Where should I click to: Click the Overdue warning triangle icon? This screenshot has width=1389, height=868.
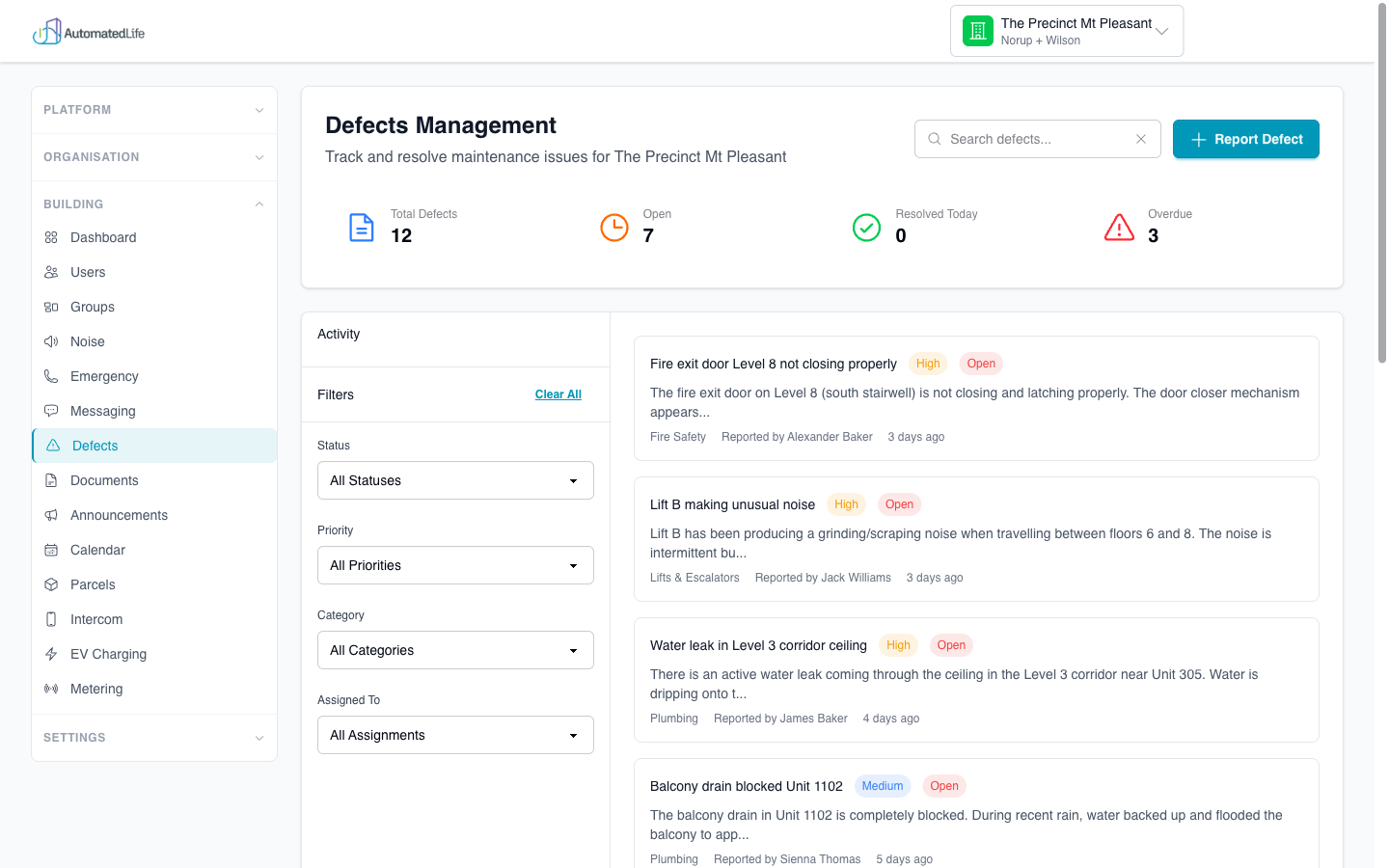coord(1119,228)
